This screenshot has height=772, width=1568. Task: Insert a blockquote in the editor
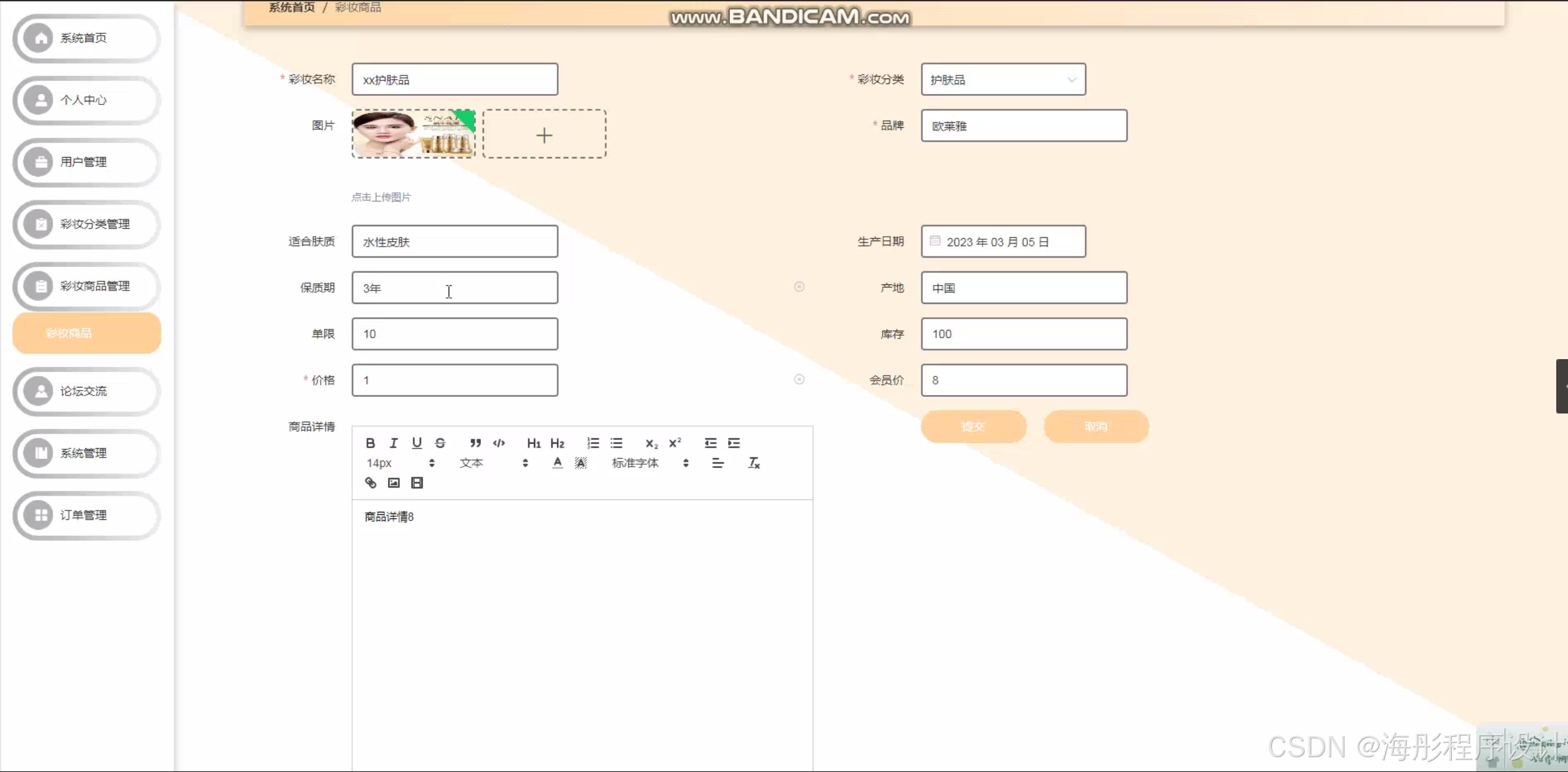[475, 443]
